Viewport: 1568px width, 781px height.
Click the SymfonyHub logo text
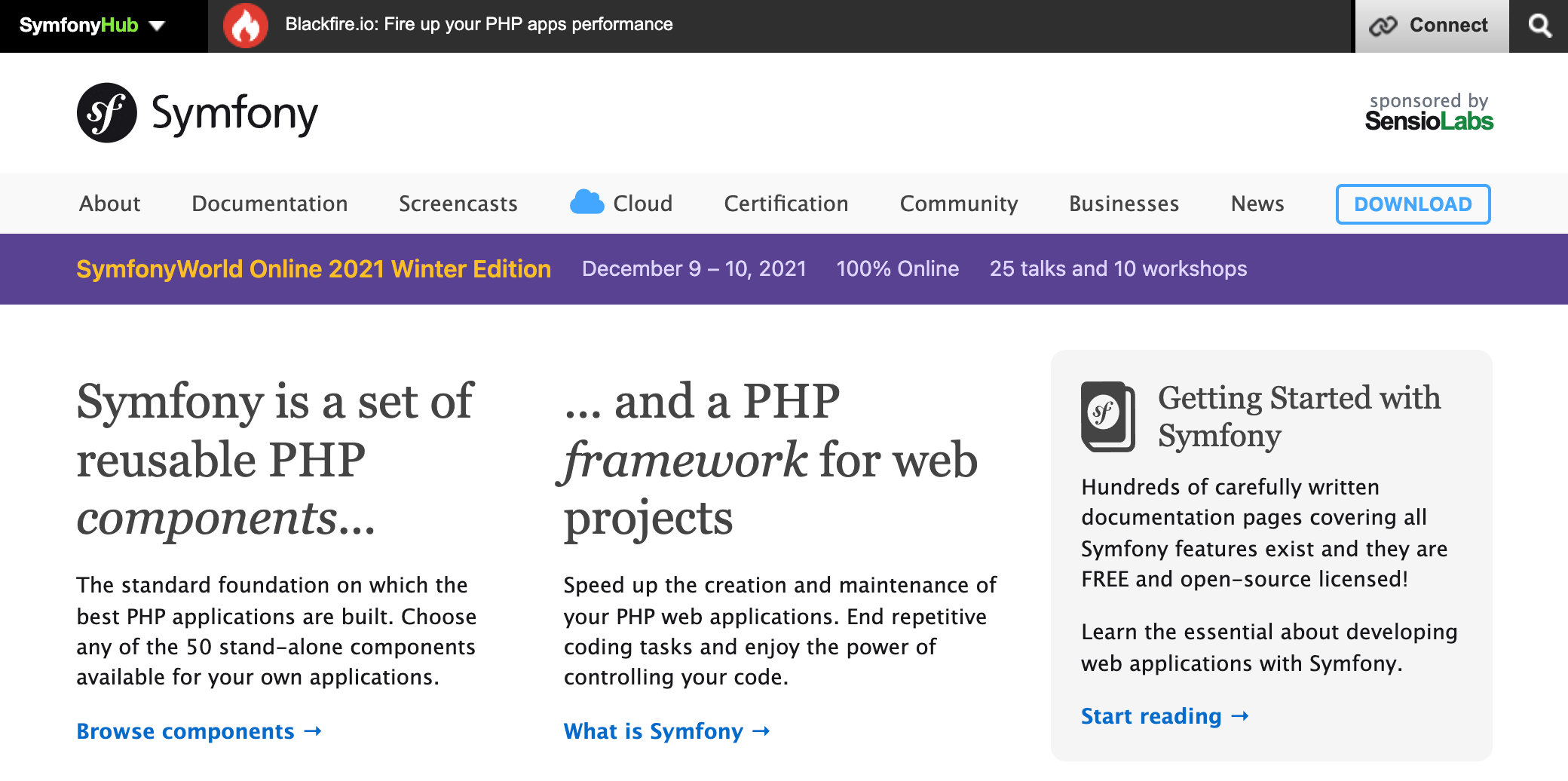click(78, 26)
